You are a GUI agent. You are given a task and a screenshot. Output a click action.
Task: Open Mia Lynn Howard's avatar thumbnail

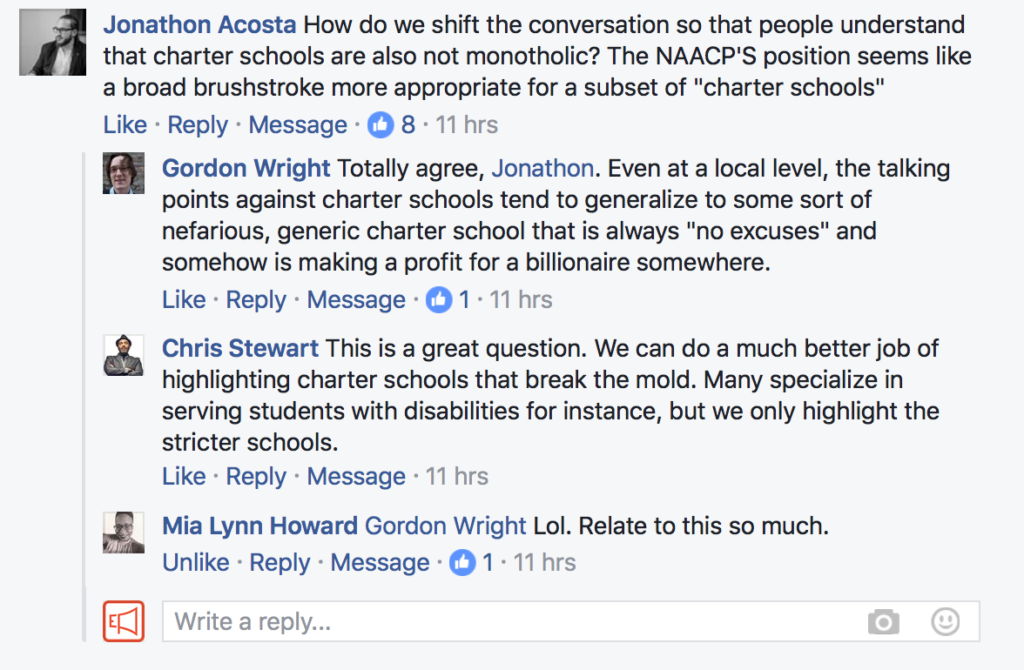click(x=124, y=531)
